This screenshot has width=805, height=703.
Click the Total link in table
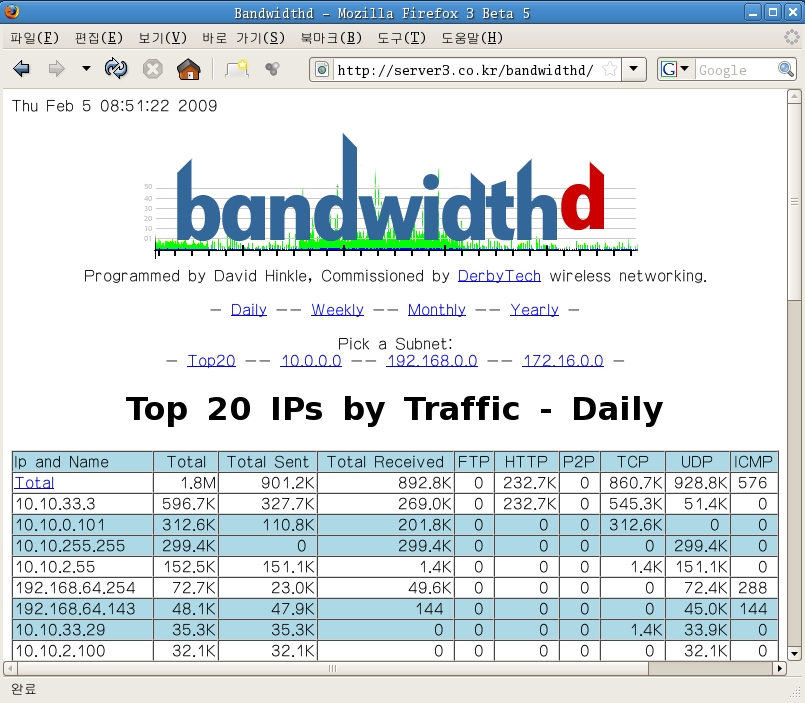click(x=34, y=483)
